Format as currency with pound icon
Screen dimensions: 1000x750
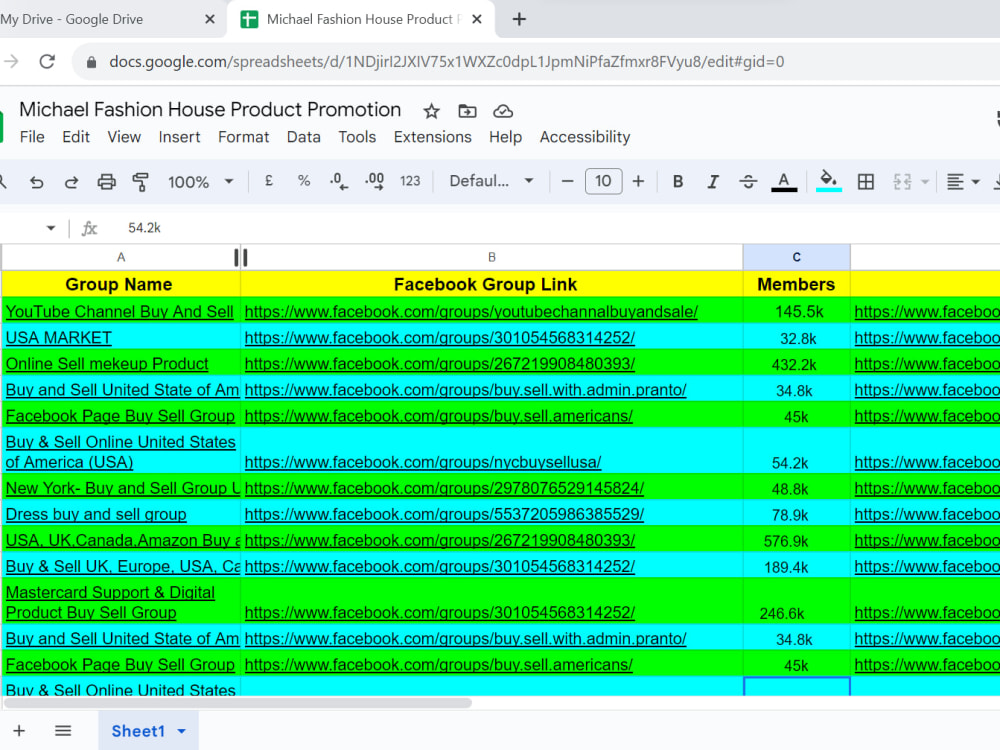pos(268,181)
